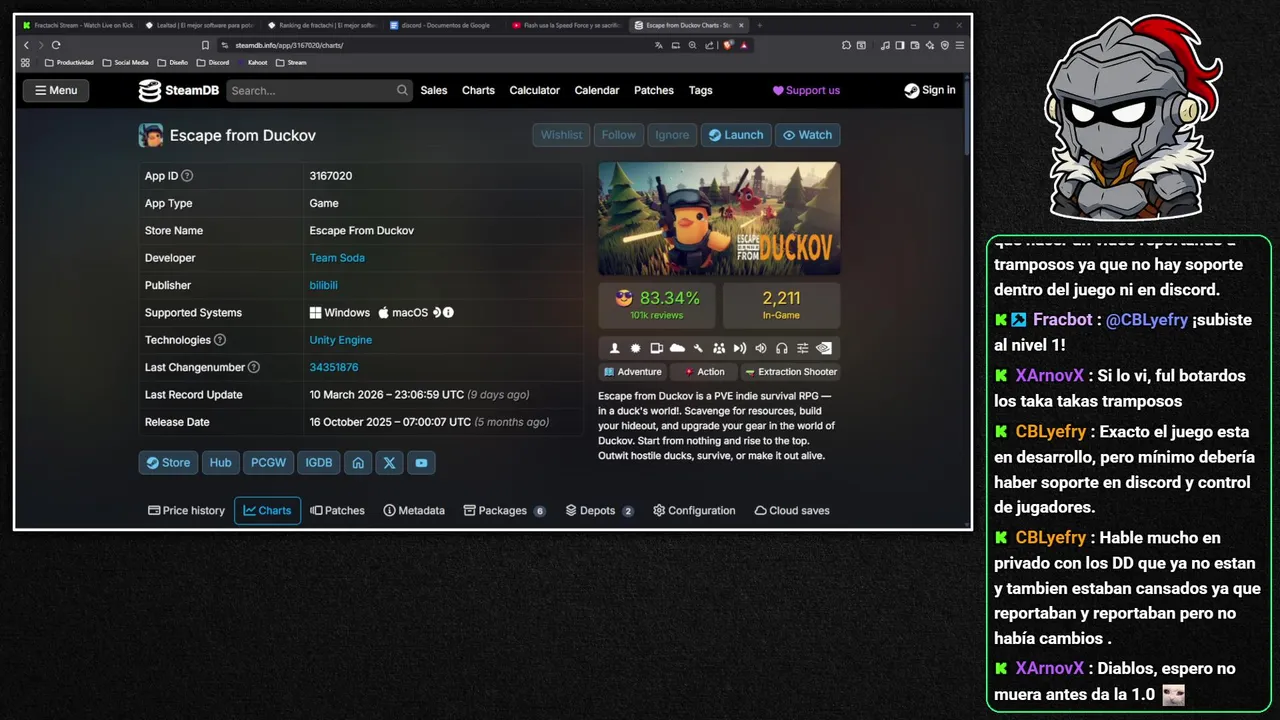This screenshot has height=720, width=1280.
Task: Click the NVIDIA GeForce feature icon
Action: (823, 348)
